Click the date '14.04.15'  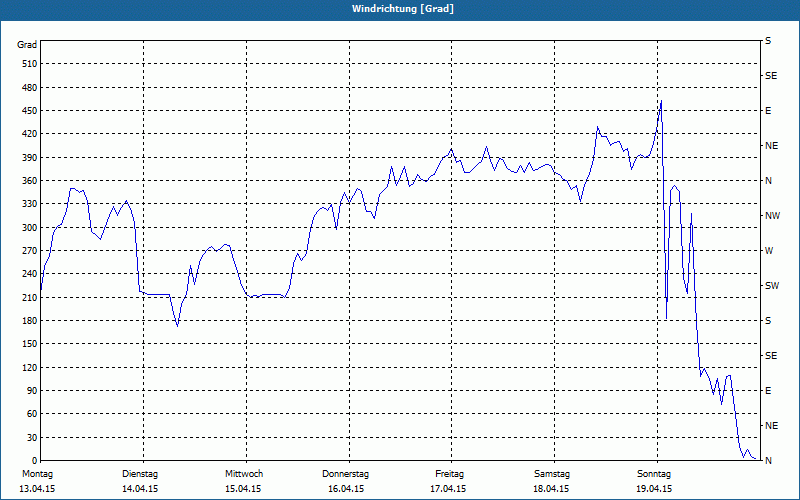coord(140,489)
